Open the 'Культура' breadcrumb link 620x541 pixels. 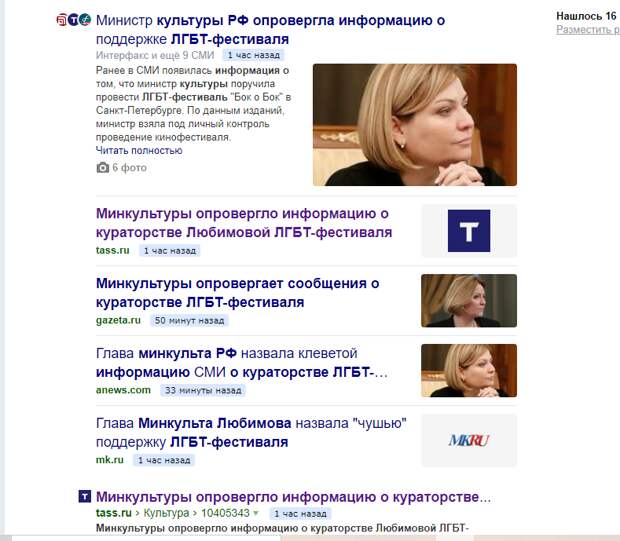click(166, 513)
